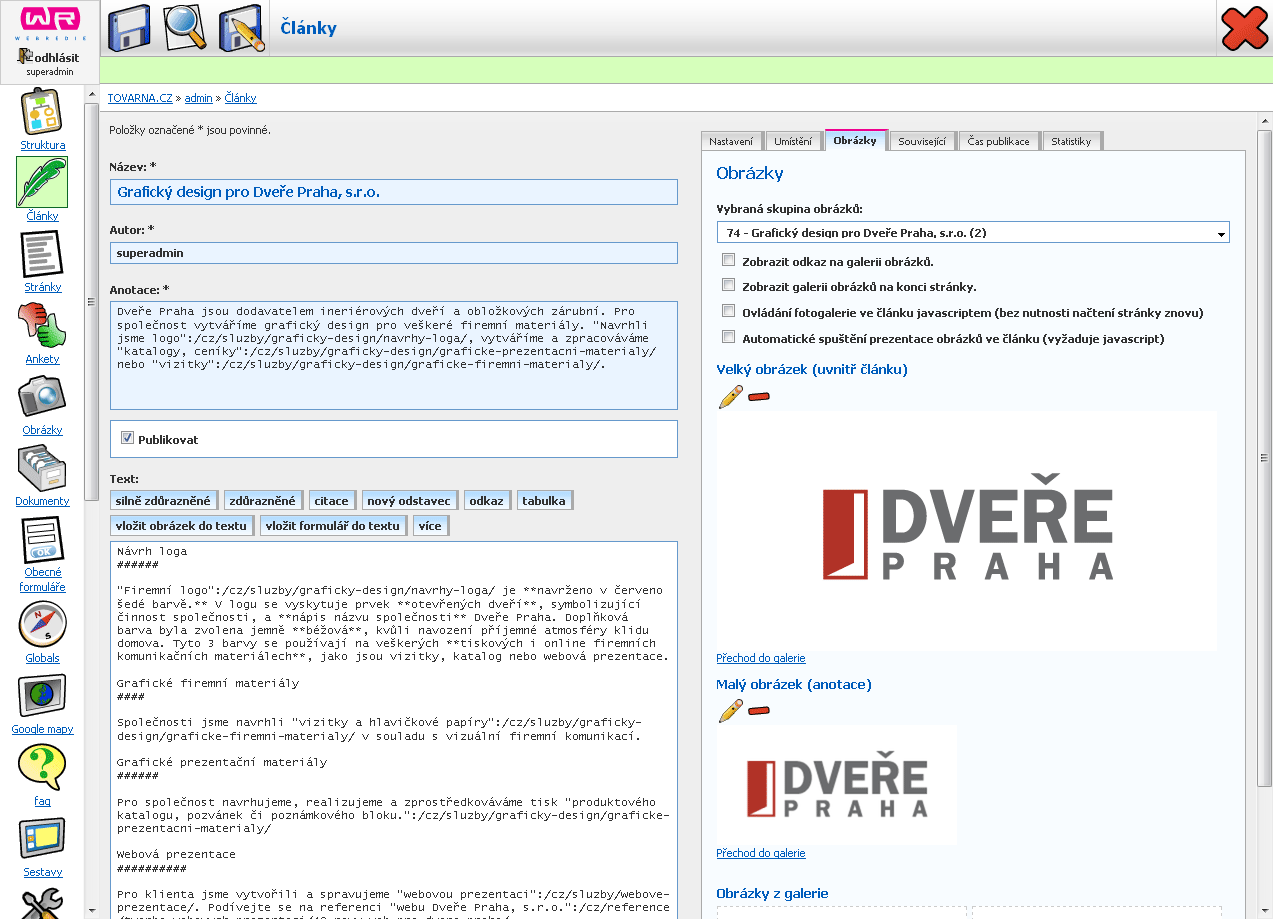Focus the Autor input field
Screen dimensions: 1273x919
[x=394, y=253]
